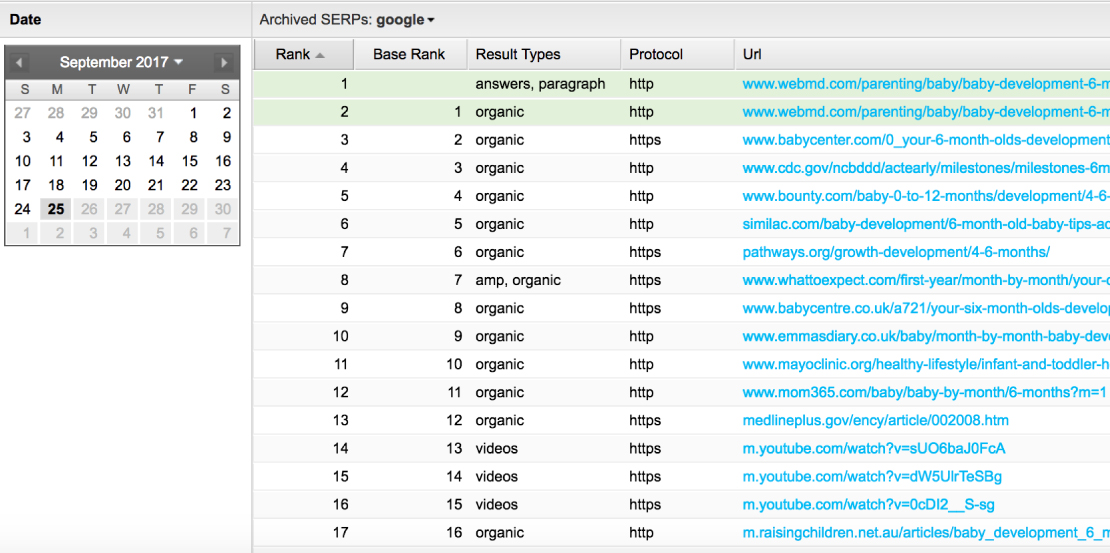1110x553 pixels.
Task: Click the mayoclinic.org healthy-lifestyle link
Action: point(925,364)
